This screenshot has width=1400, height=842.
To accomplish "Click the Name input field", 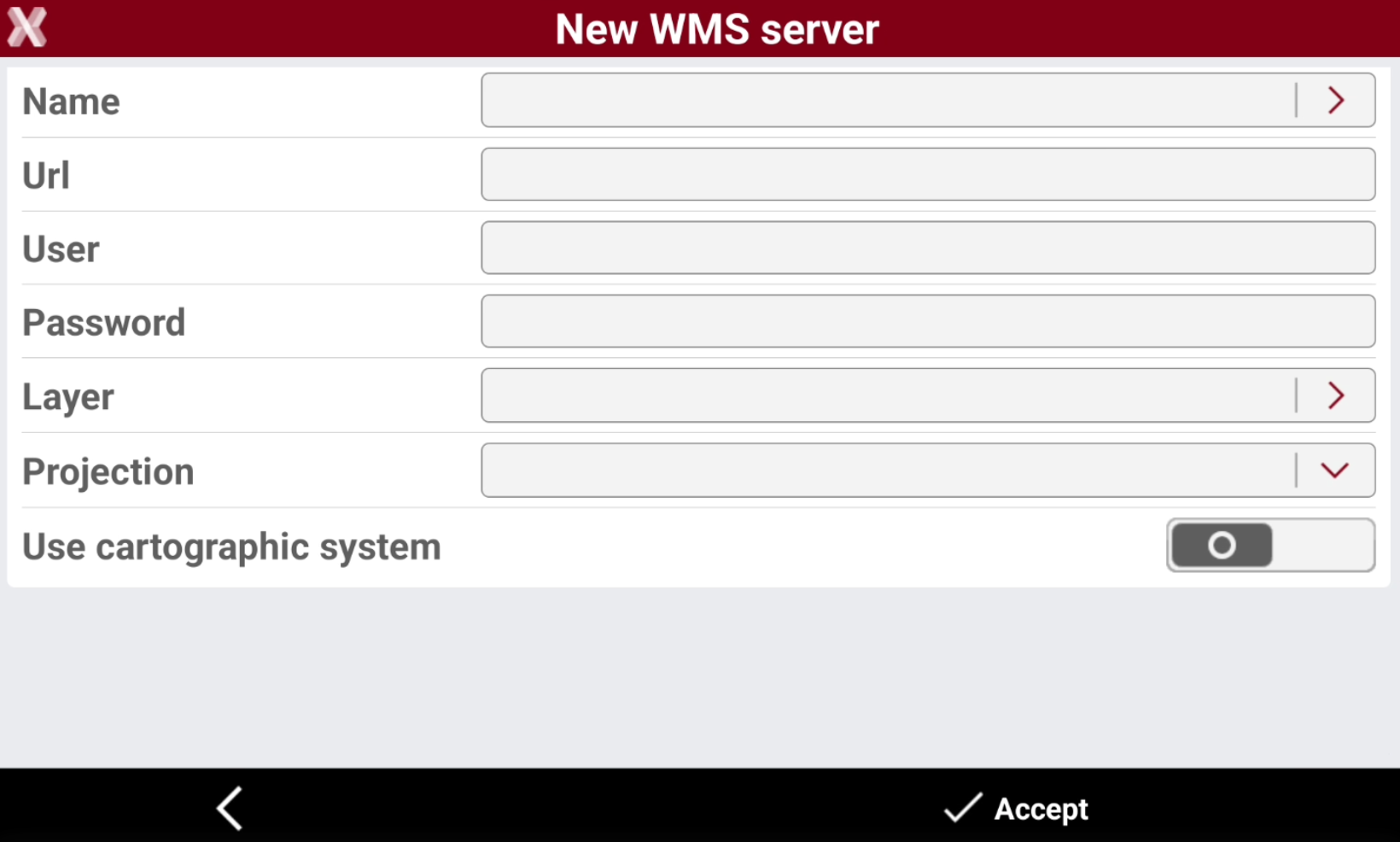I will 928,100.
